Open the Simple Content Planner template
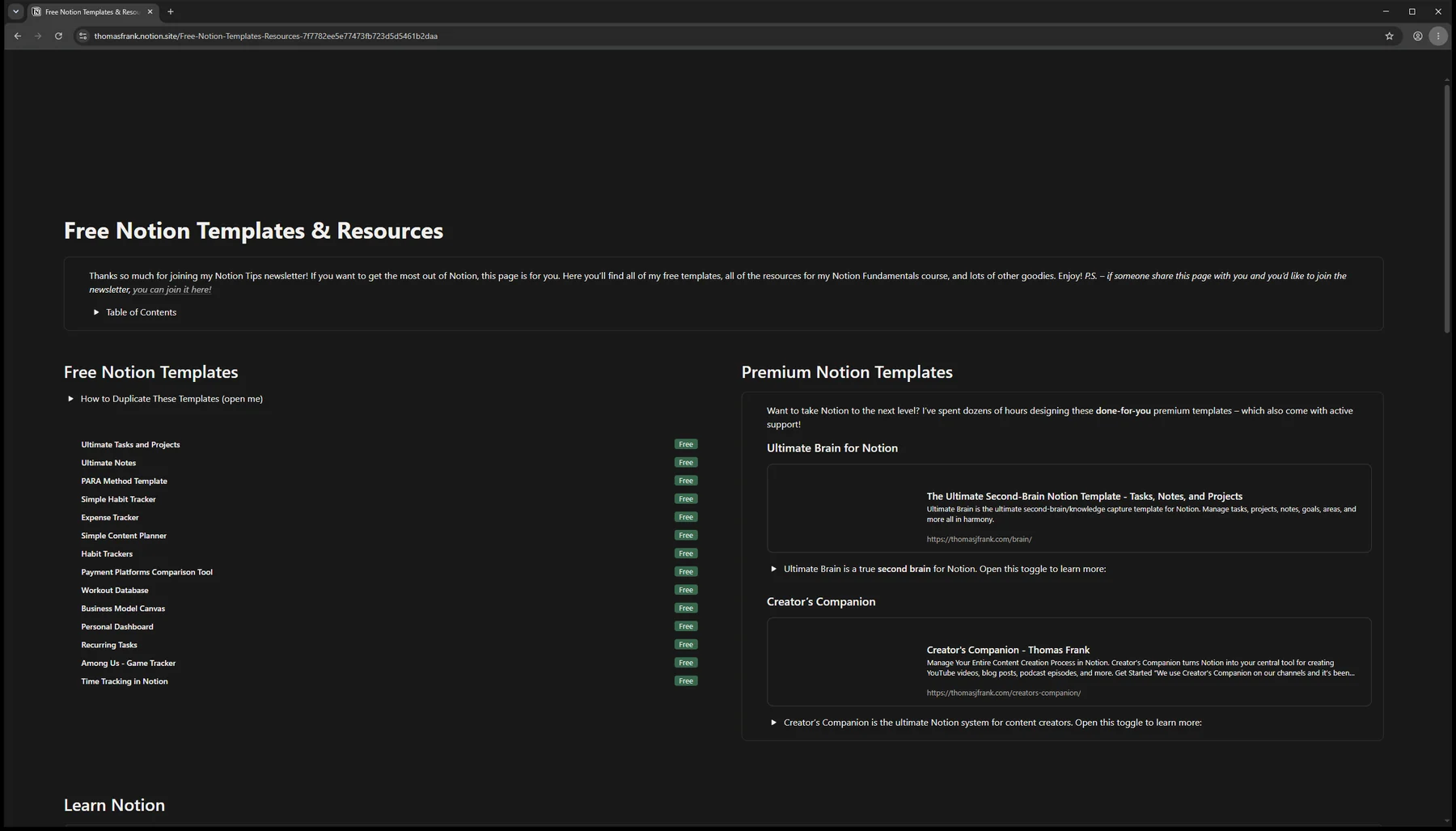 coord(124,536)
